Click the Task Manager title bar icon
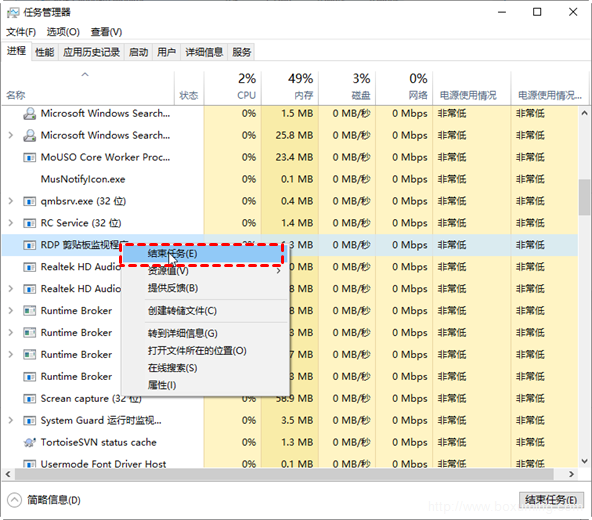Viewport: 592px width, 520px height. pos(13,13)
